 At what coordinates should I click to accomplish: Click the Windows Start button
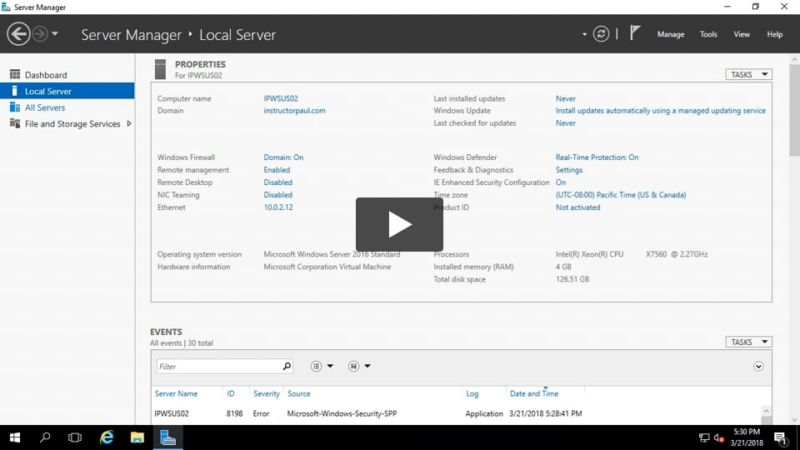(15, 438)
